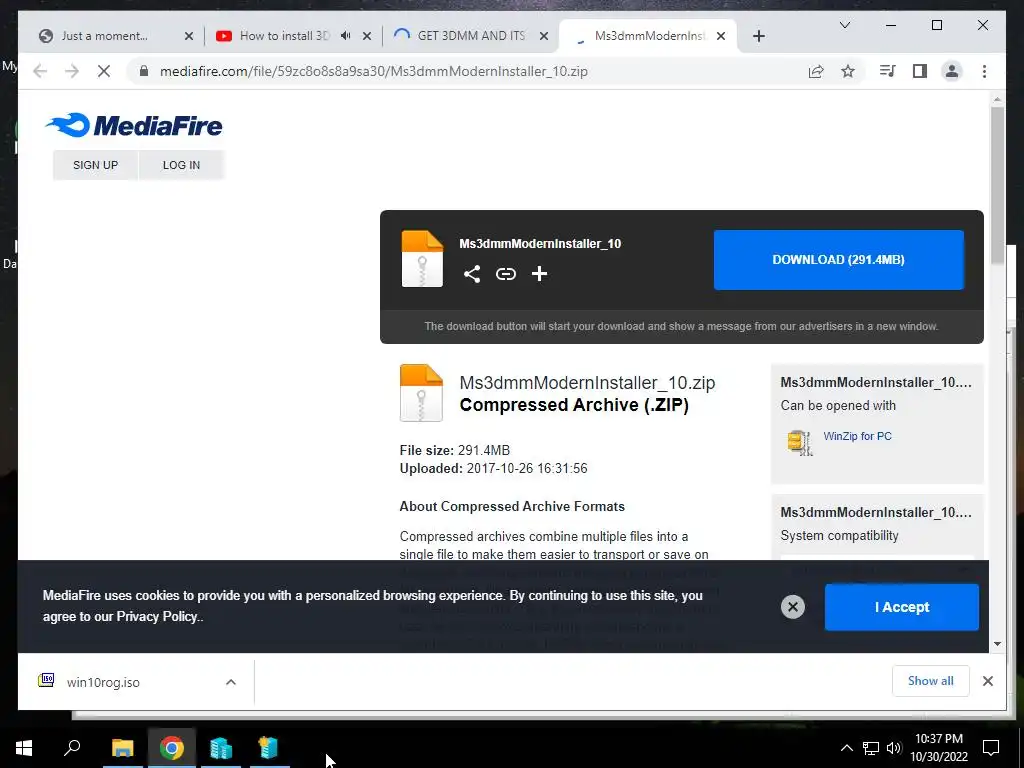Close the 'Just a moment...' tab
Screen dimensions: 1024x768
click(x=189, y=36)
